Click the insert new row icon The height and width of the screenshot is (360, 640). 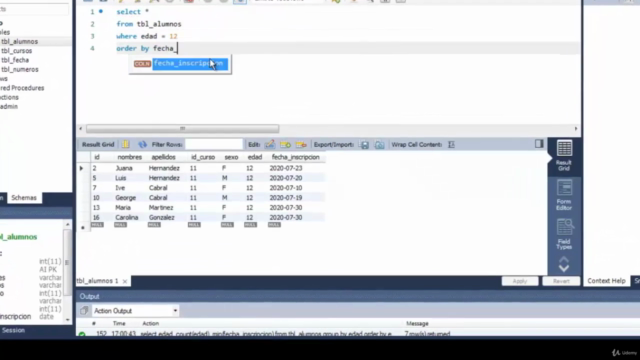[285, 144]
